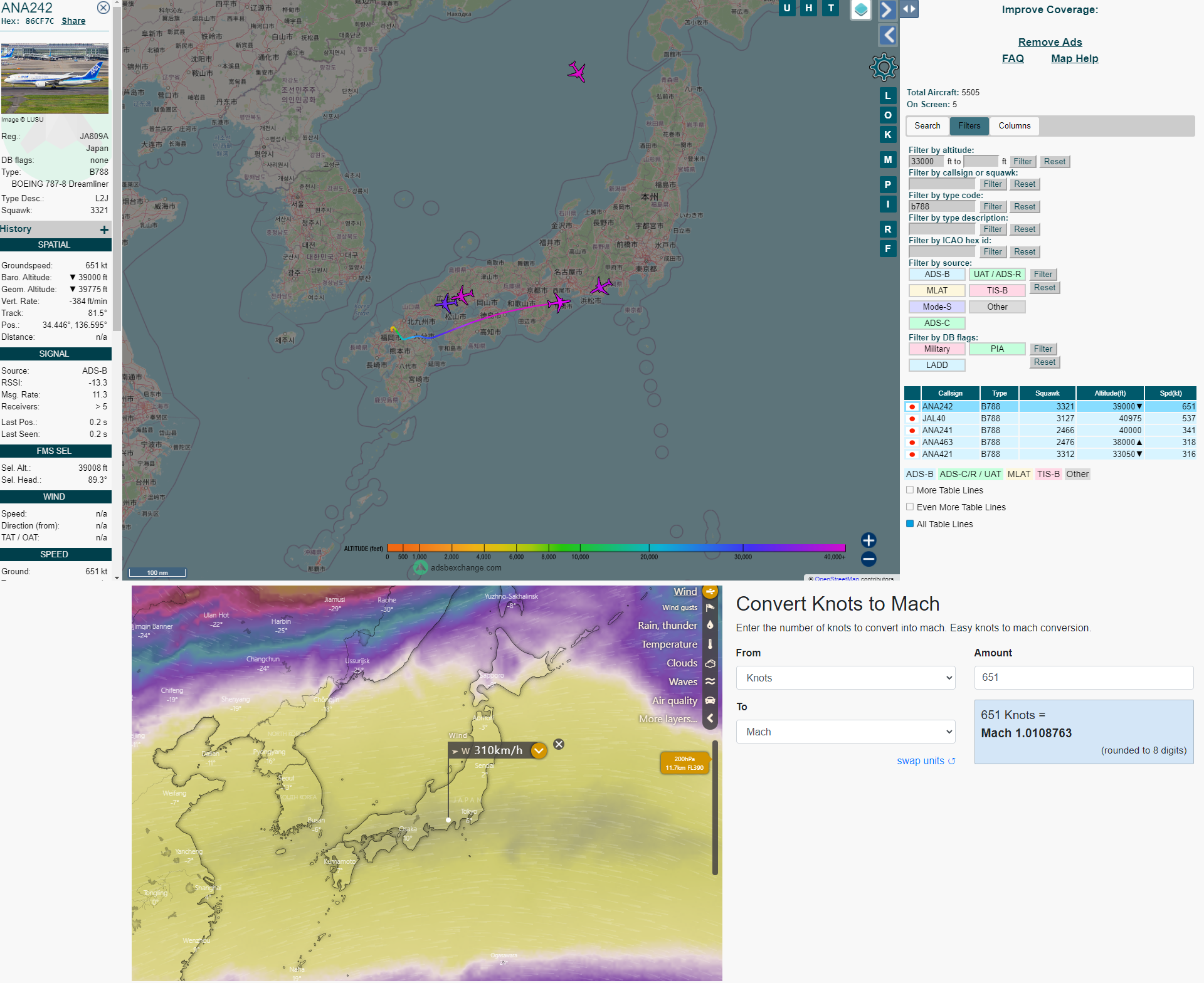Sort table by Altitude(ft) column header
1204x983 pixels.
click(x=1110, y=394)
